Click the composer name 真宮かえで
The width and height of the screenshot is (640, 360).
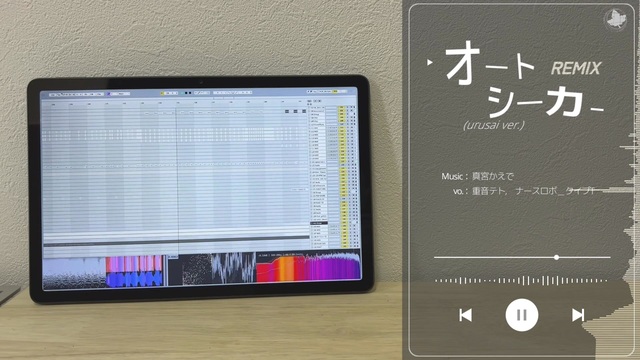(x=493, y=176)
